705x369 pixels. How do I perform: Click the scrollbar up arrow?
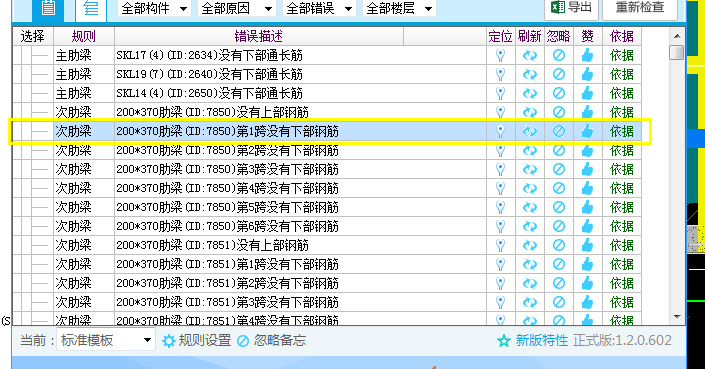(677, 36)
